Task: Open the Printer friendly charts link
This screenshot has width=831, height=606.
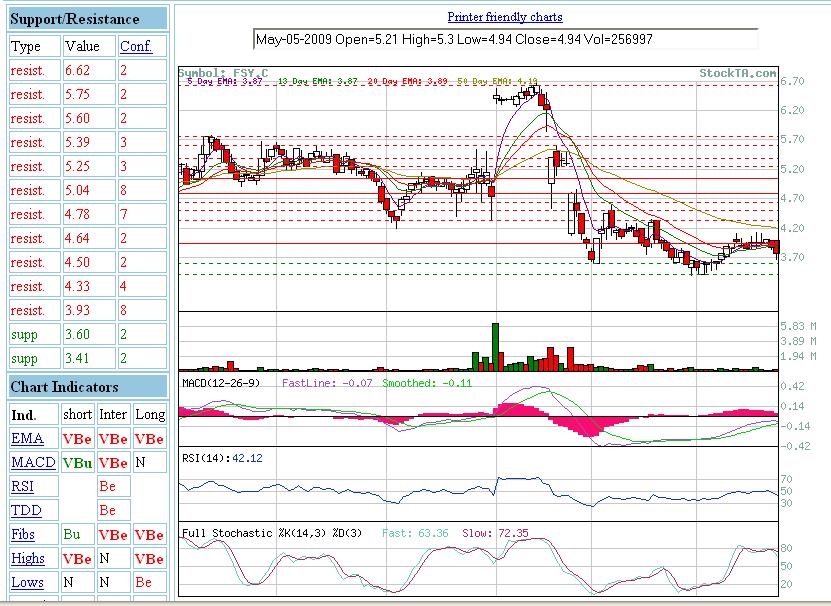Action: click(502, 17)
